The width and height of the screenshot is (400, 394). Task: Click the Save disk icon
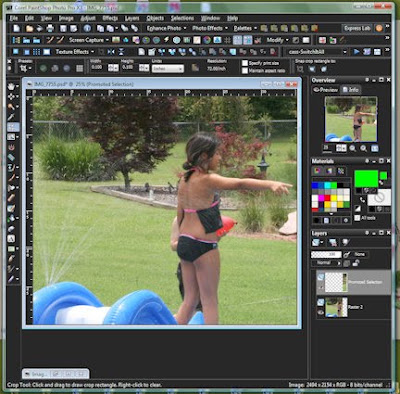63,28
